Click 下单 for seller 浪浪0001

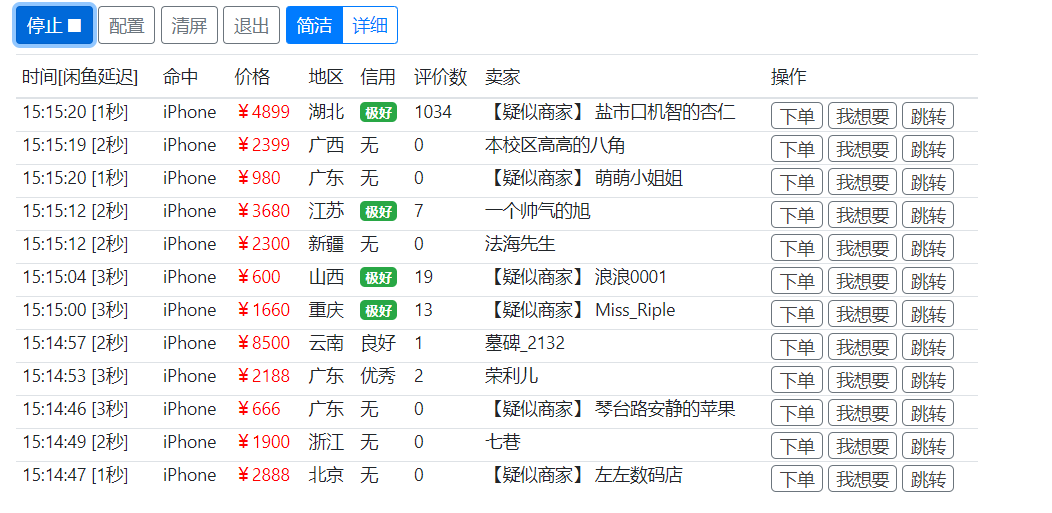(x=796, y=281)
